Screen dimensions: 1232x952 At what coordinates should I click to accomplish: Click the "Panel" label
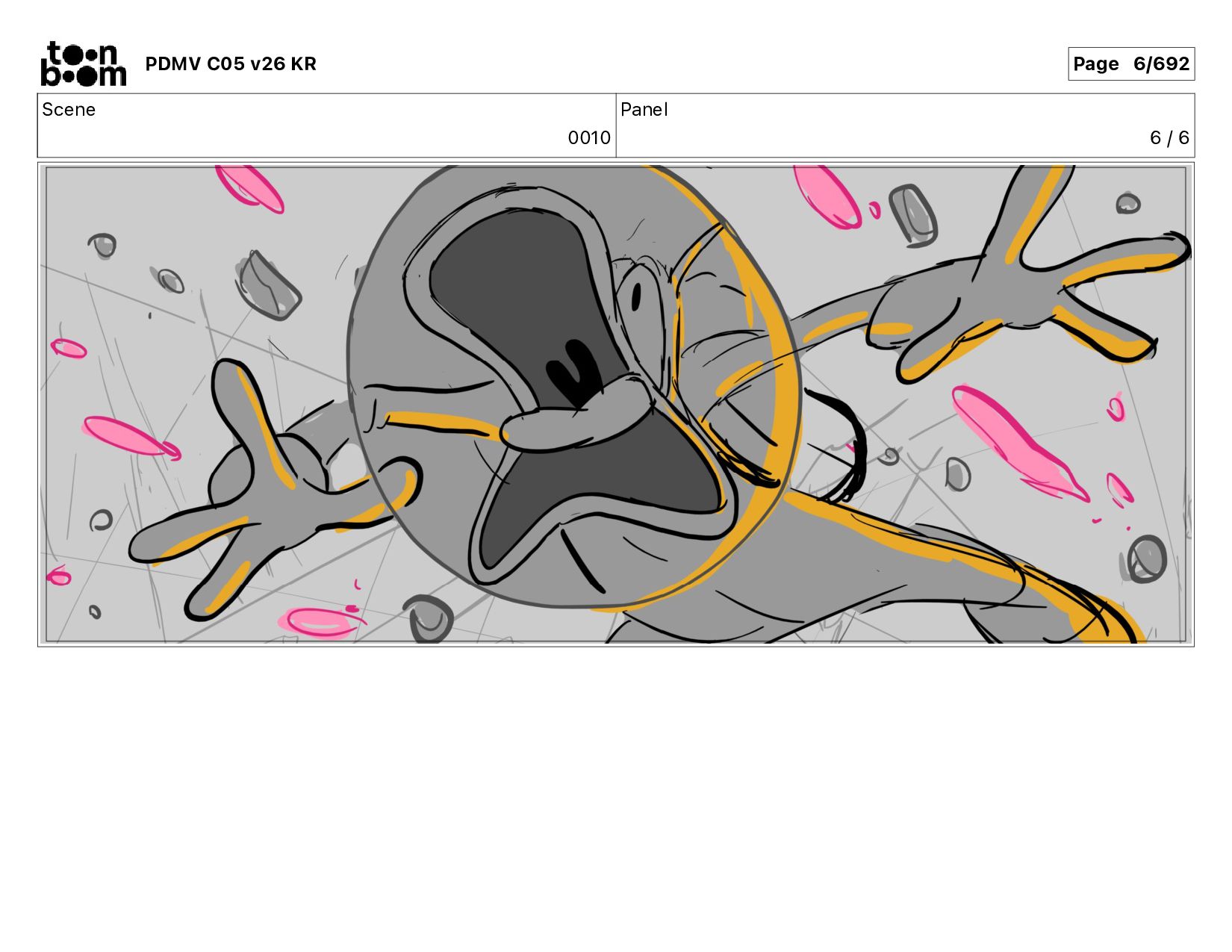[644, 110]
